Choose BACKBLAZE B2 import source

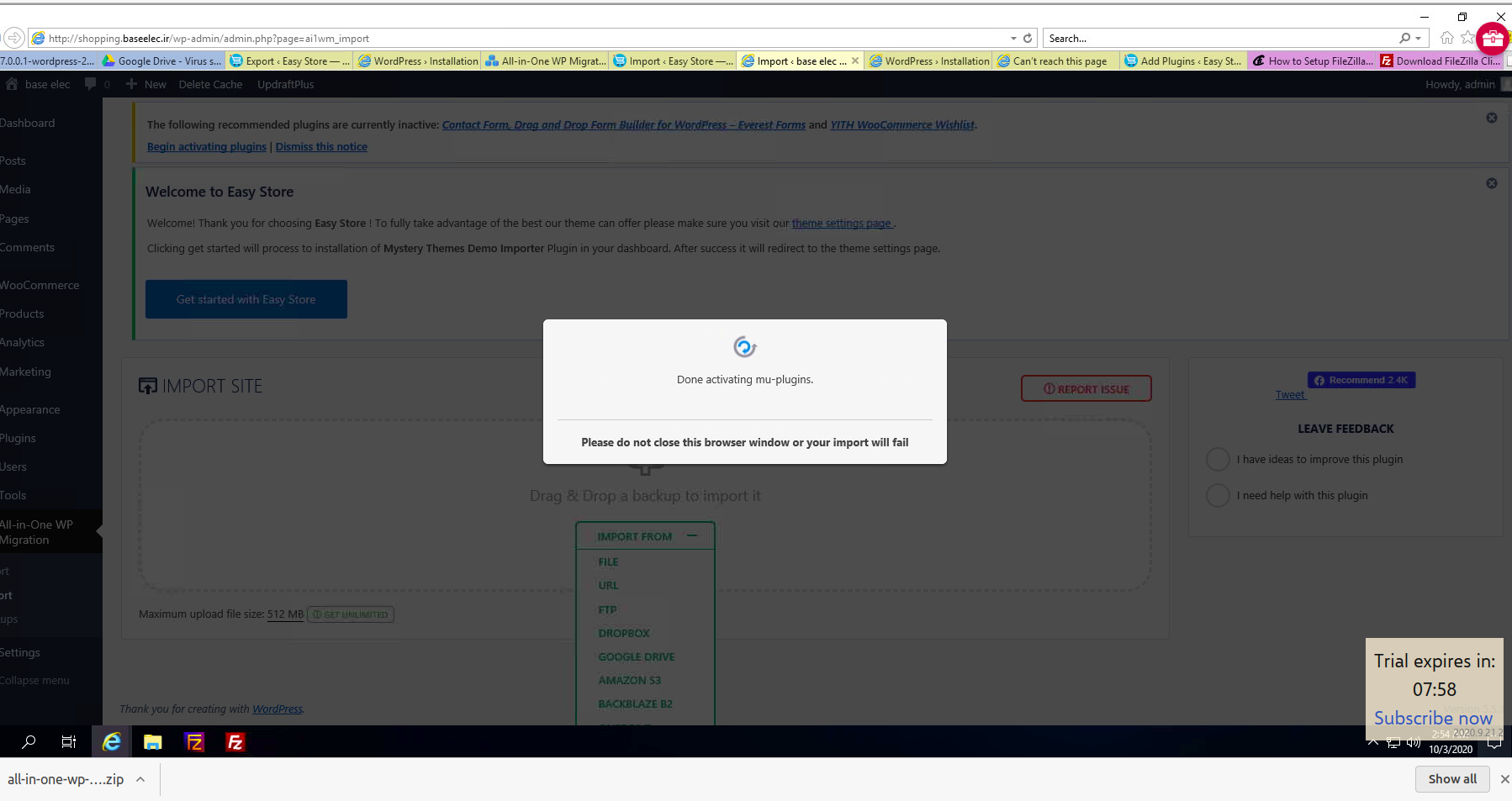click(635, 704)
